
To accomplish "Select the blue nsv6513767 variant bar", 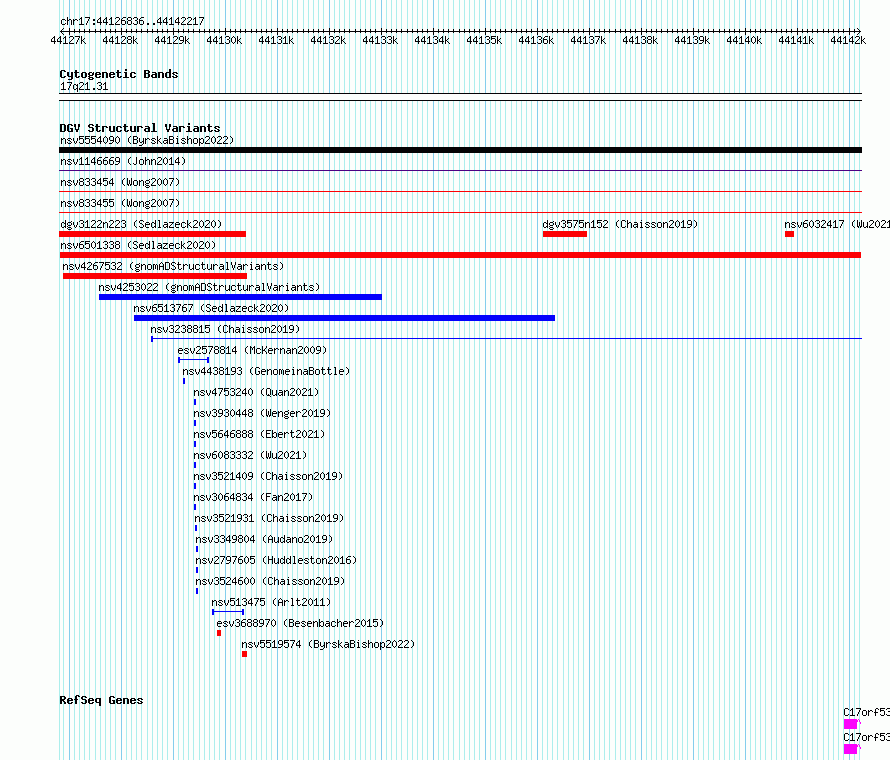I will click(x=345, y=318).
